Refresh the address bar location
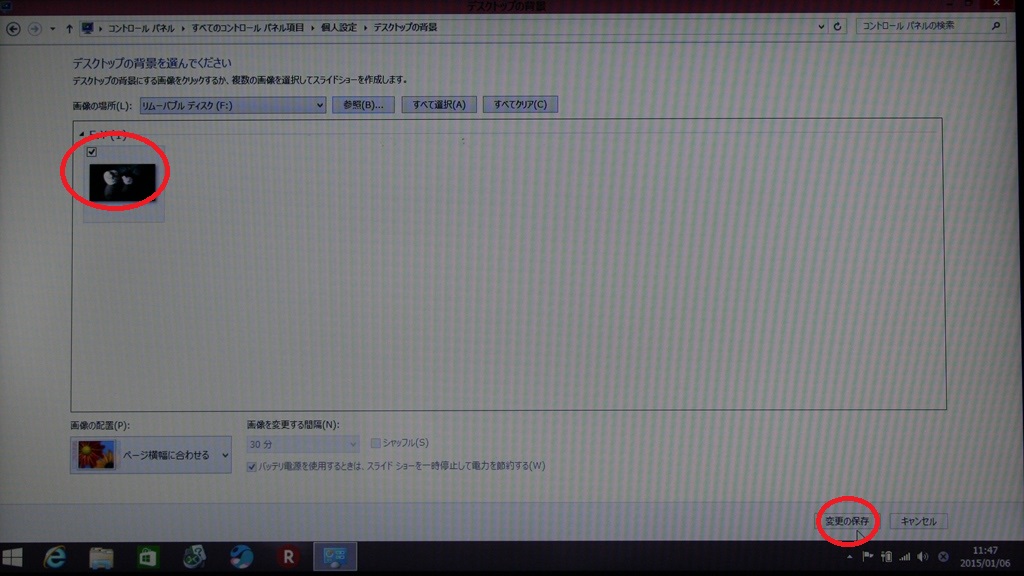The image size is (1024, 576). point(837,27)
